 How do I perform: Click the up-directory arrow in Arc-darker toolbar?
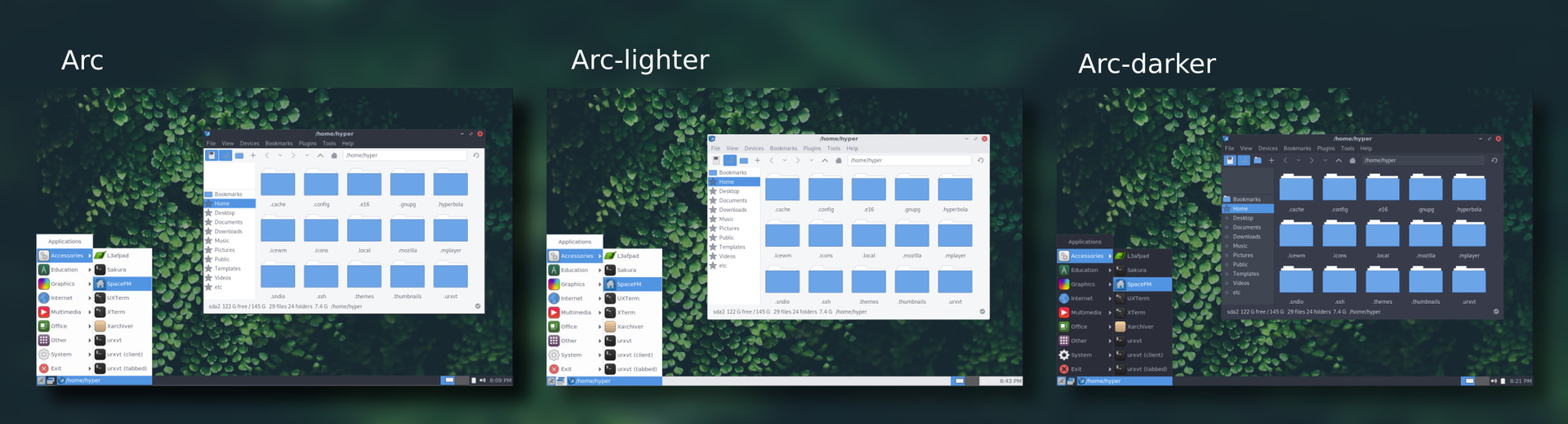(1339, 161)
